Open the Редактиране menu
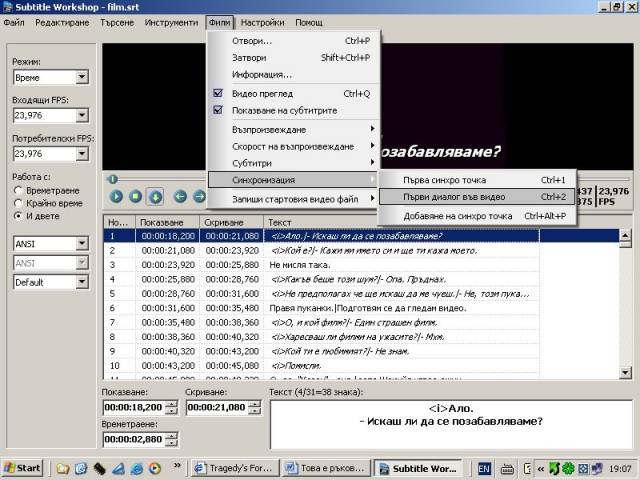Screen dimensions: 640x480 click(x=62, y=22)
